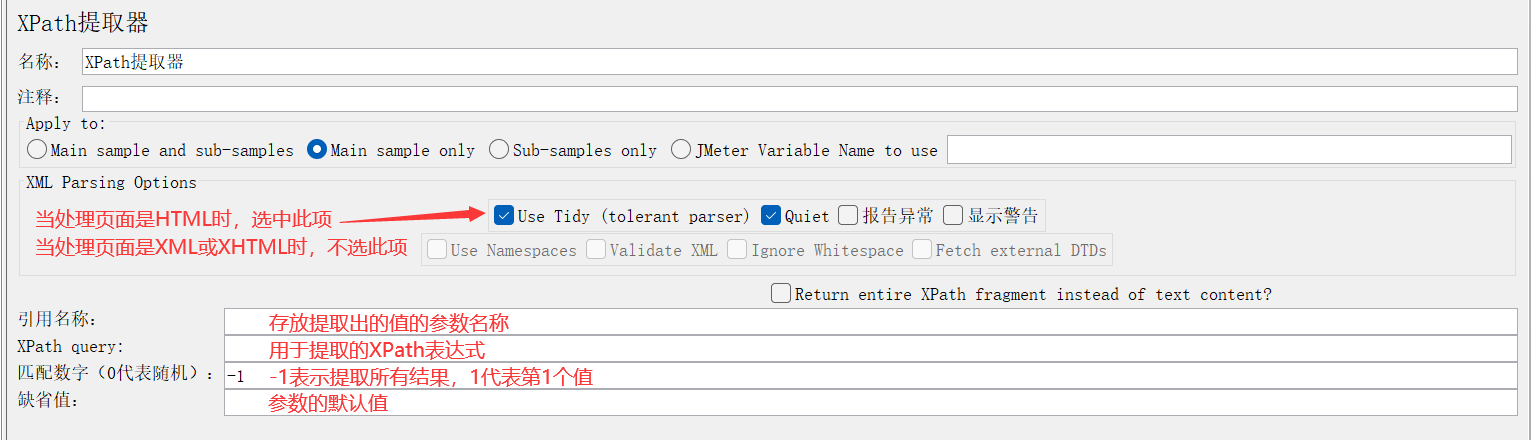This screenshot has width=1531, height=440.
Task: Select Main sample and sub-samples radio button
Action: tap(37, 150)
